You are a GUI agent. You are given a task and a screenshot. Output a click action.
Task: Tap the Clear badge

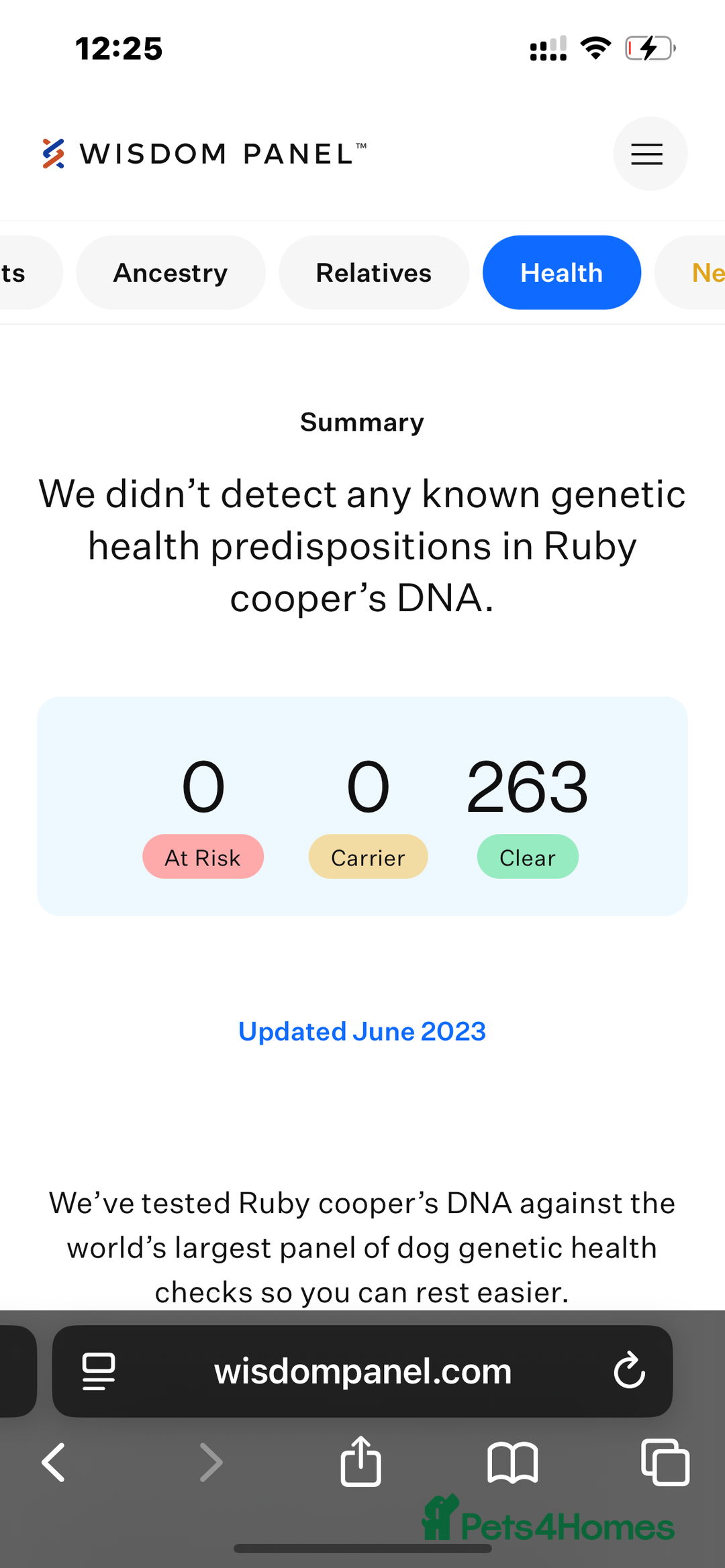click(x=528, y=857)
